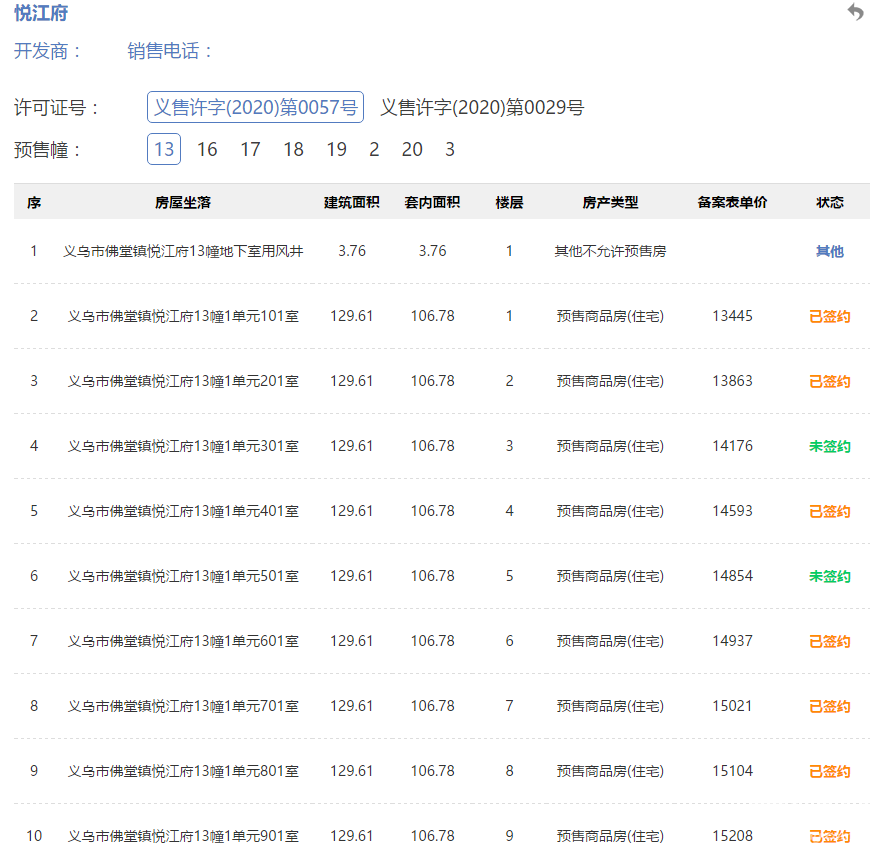Viewport: 888px width, 852px height.
Task: Click 已签约 status for 201室
Action: (830, 381)
